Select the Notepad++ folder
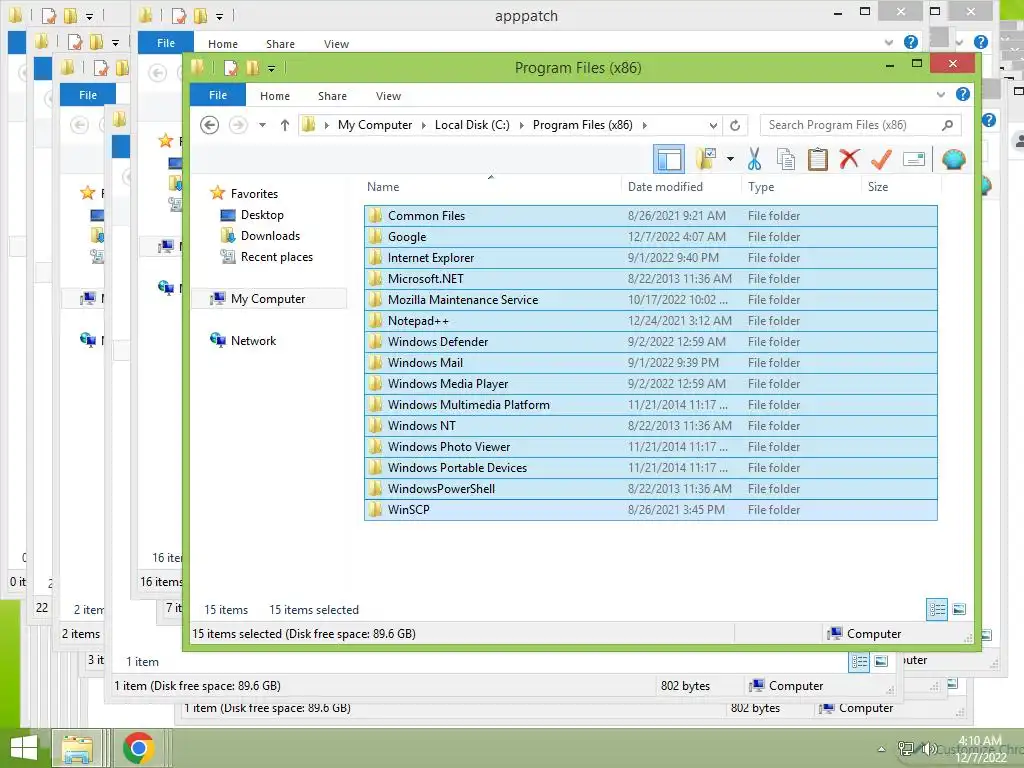This screenshot has width=1024, height=768. coord(650,321)
